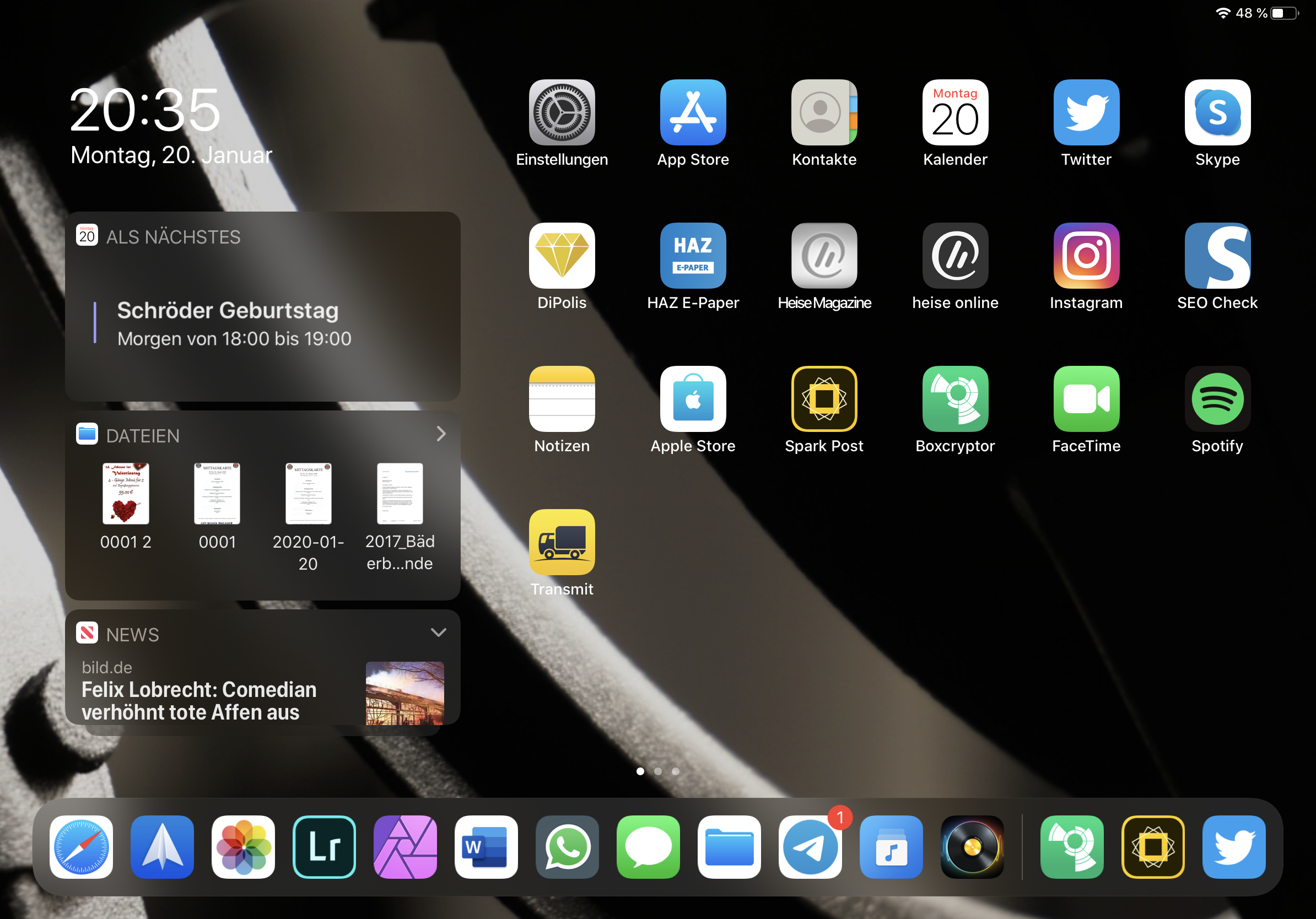Open recent Boxcryptor in the dock
The height and width of the screenshot is (919, 1316).
[1072, 847]
